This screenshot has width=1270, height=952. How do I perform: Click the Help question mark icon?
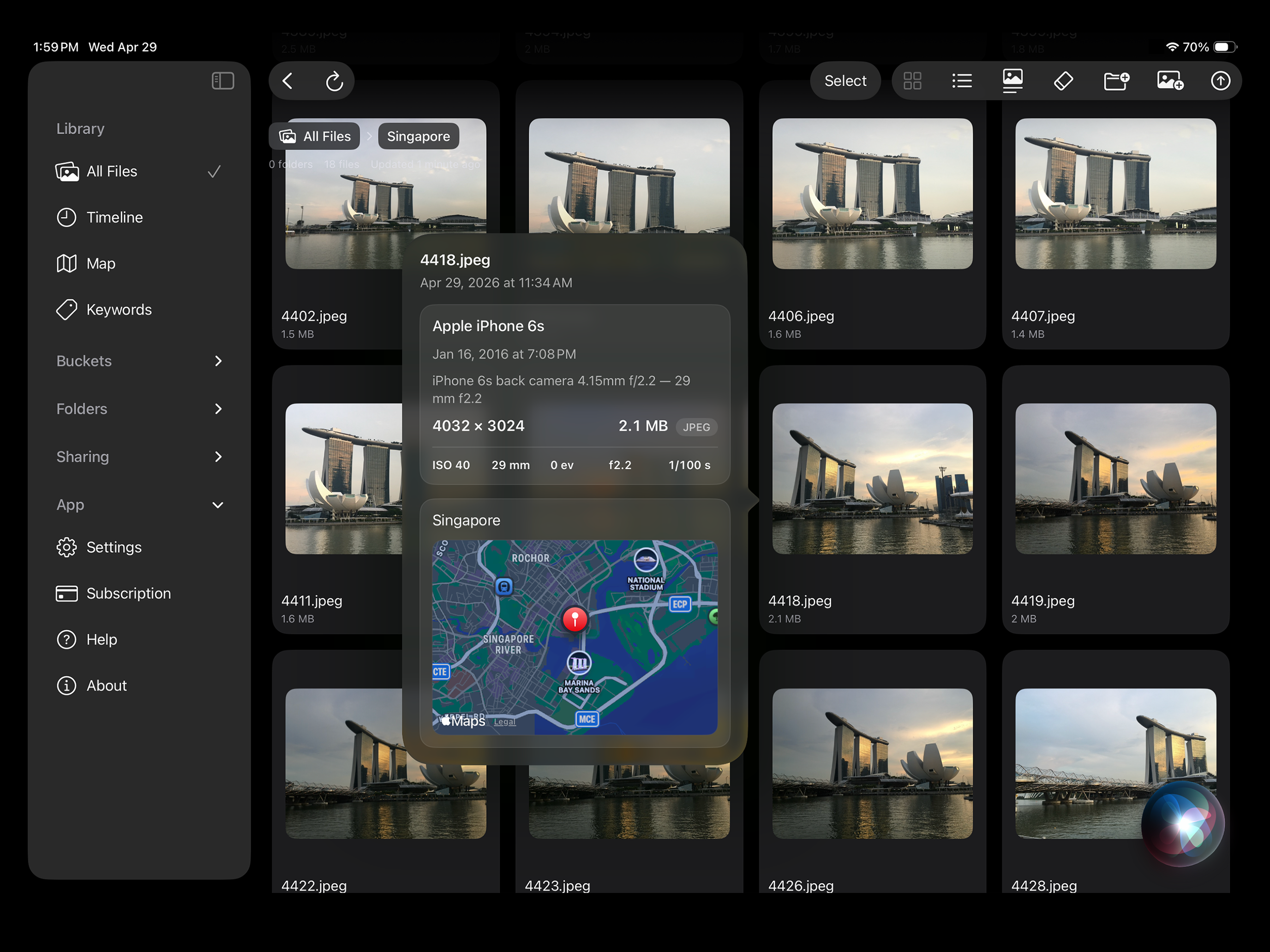(66, 639)
